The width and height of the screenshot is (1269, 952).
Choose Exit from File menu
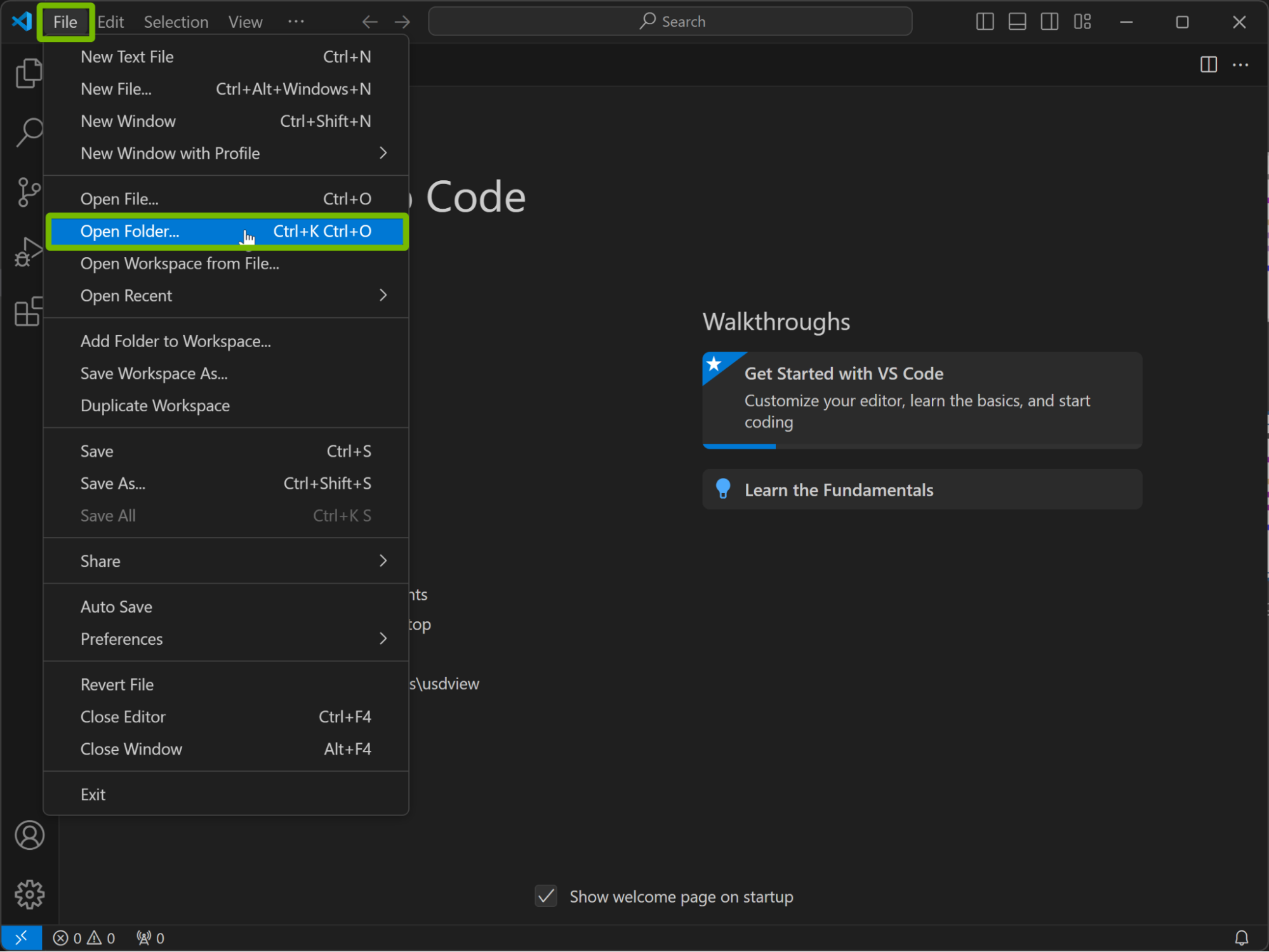[226, 795]
